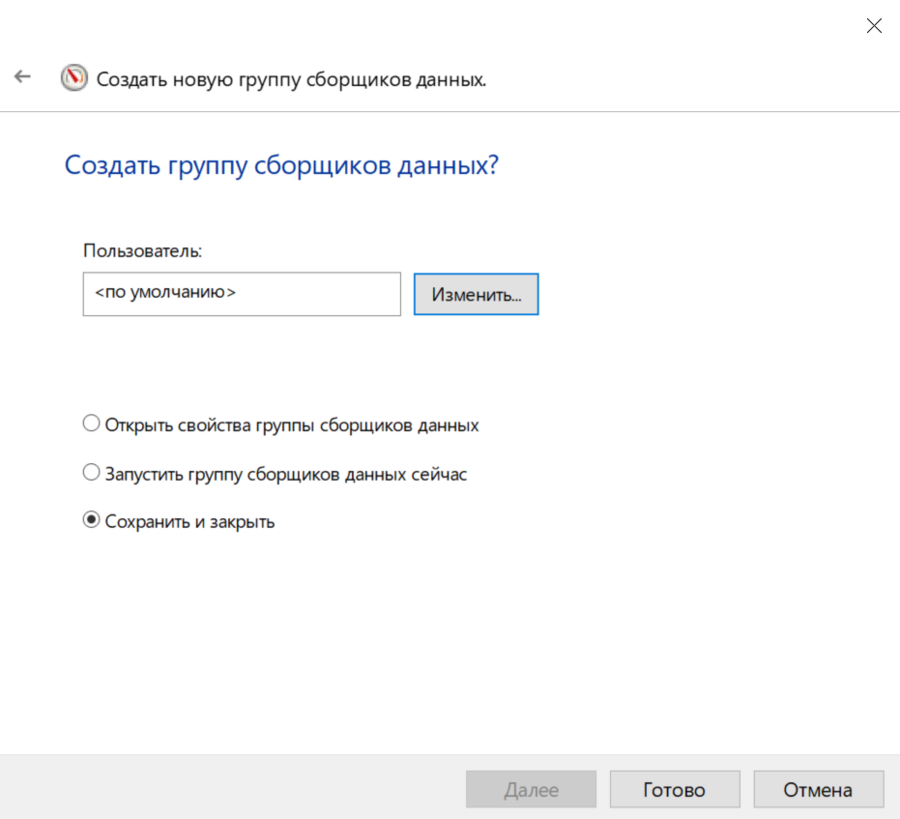Screen dimensions: 900x819
Task: Close the wizard with the X button
Action: point(873,27)
